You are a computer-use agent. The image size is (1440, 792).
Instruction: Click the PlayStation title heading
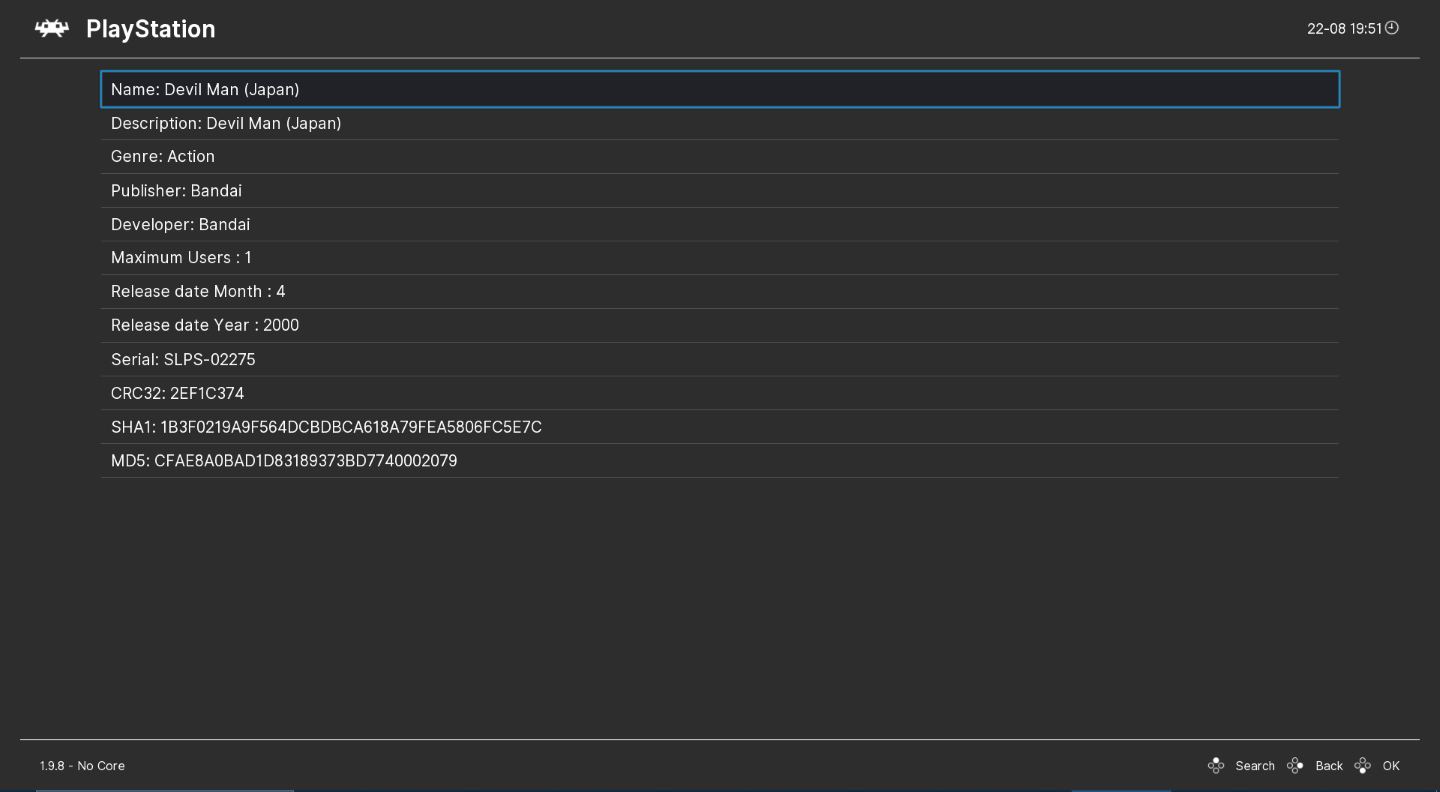pyautogui.click(x=151, y=29)
